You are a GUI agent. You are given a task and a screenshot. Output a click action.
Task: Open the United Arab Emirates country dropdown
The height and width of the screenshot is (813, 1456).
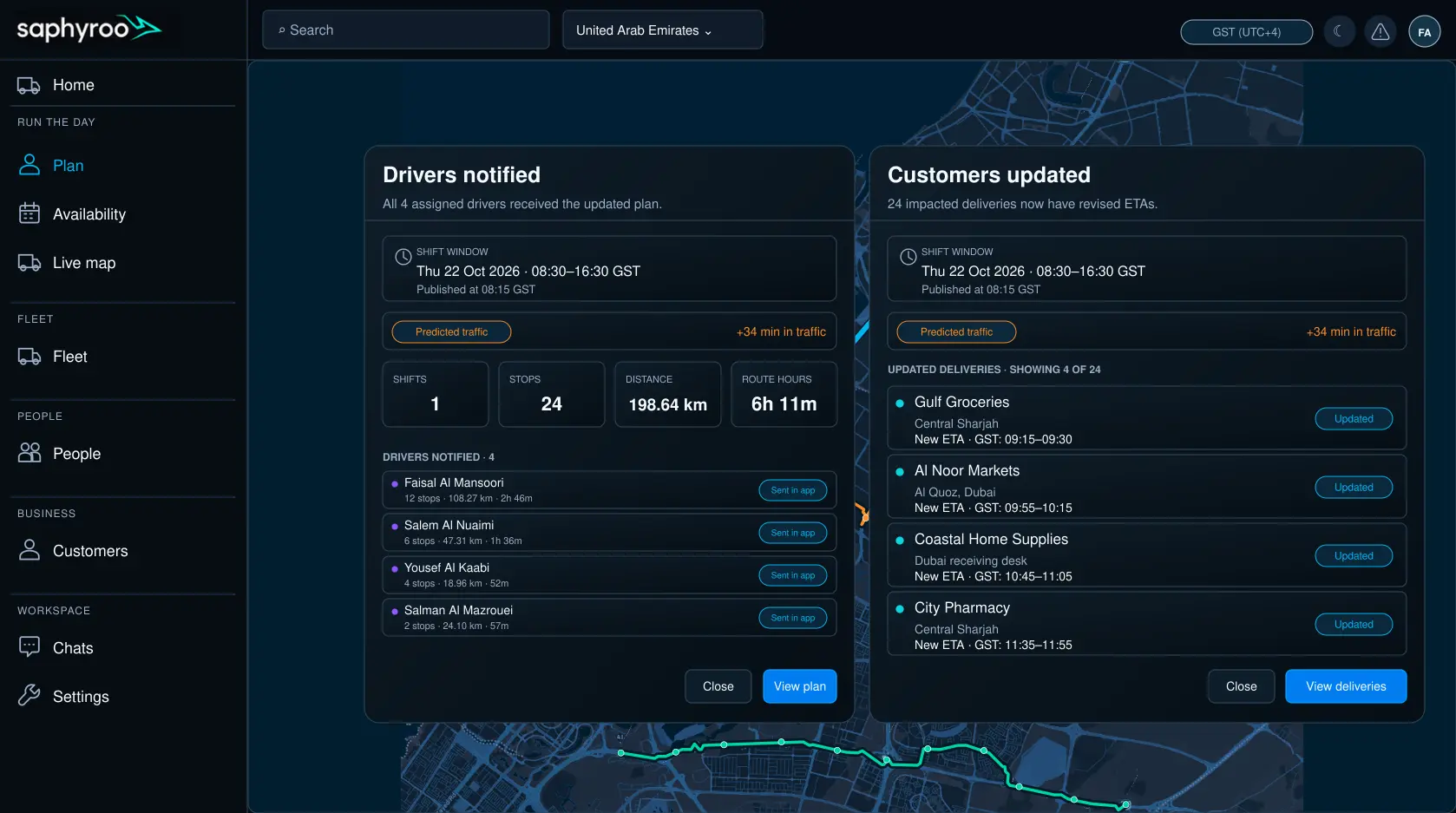click(663, 30)
